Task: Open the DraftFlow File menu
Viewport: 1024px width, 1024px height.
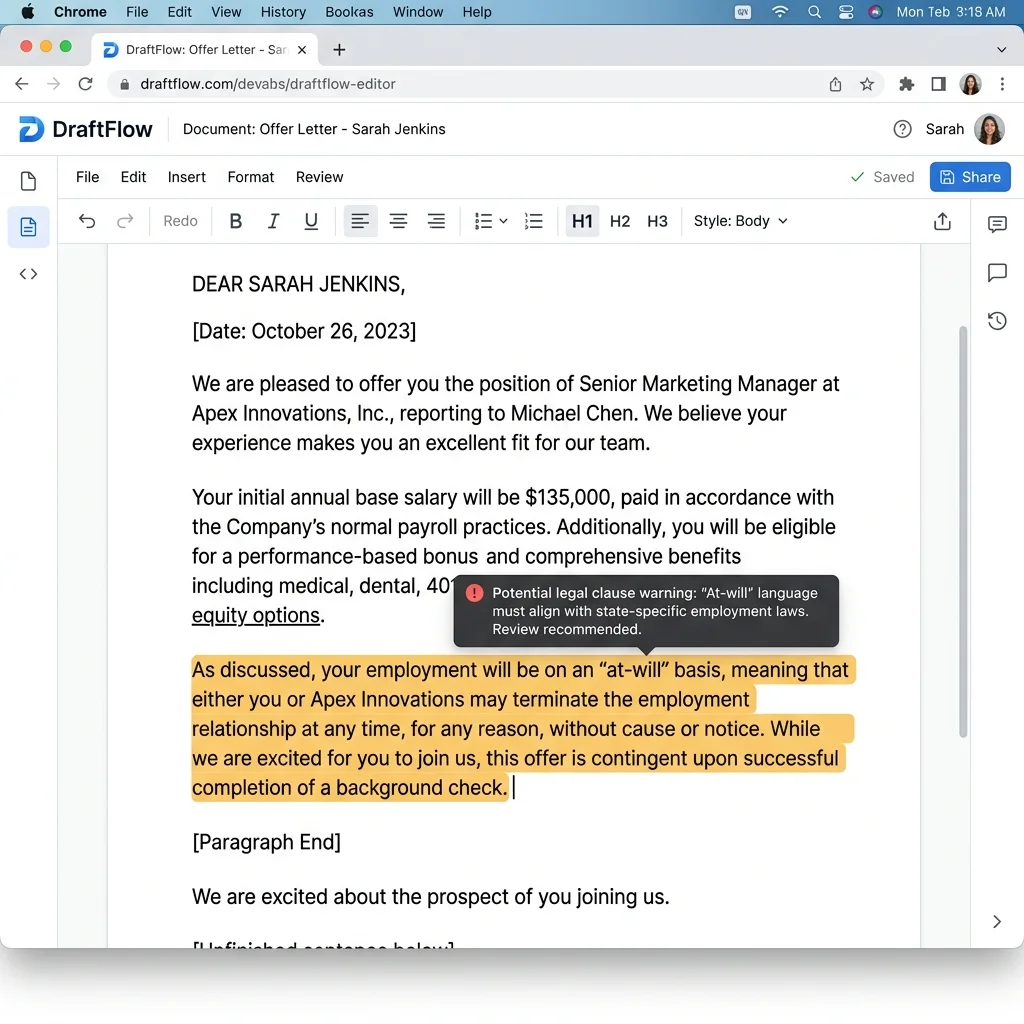Action: 88,177
